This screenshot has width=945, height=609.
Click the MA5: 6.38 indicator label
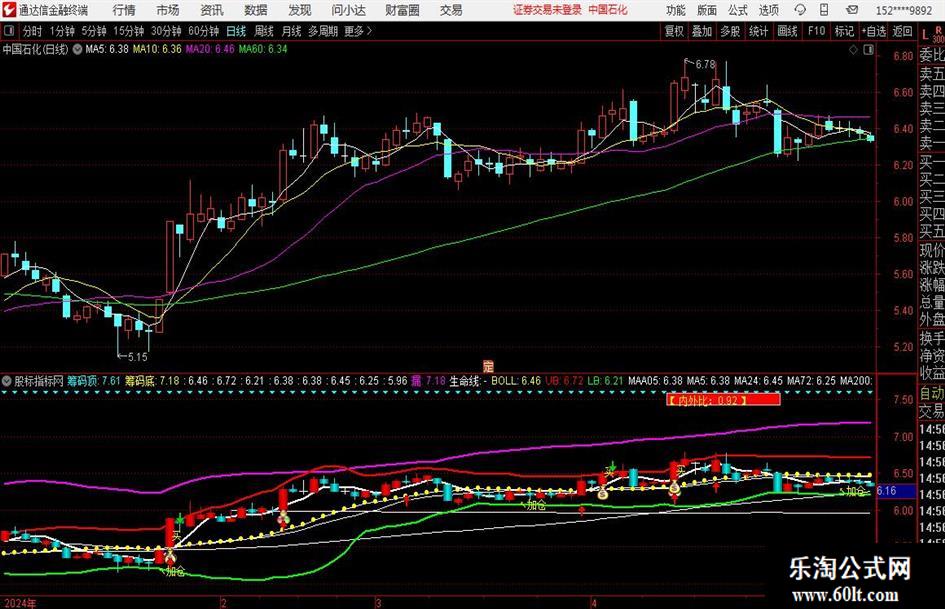point(107,49)
